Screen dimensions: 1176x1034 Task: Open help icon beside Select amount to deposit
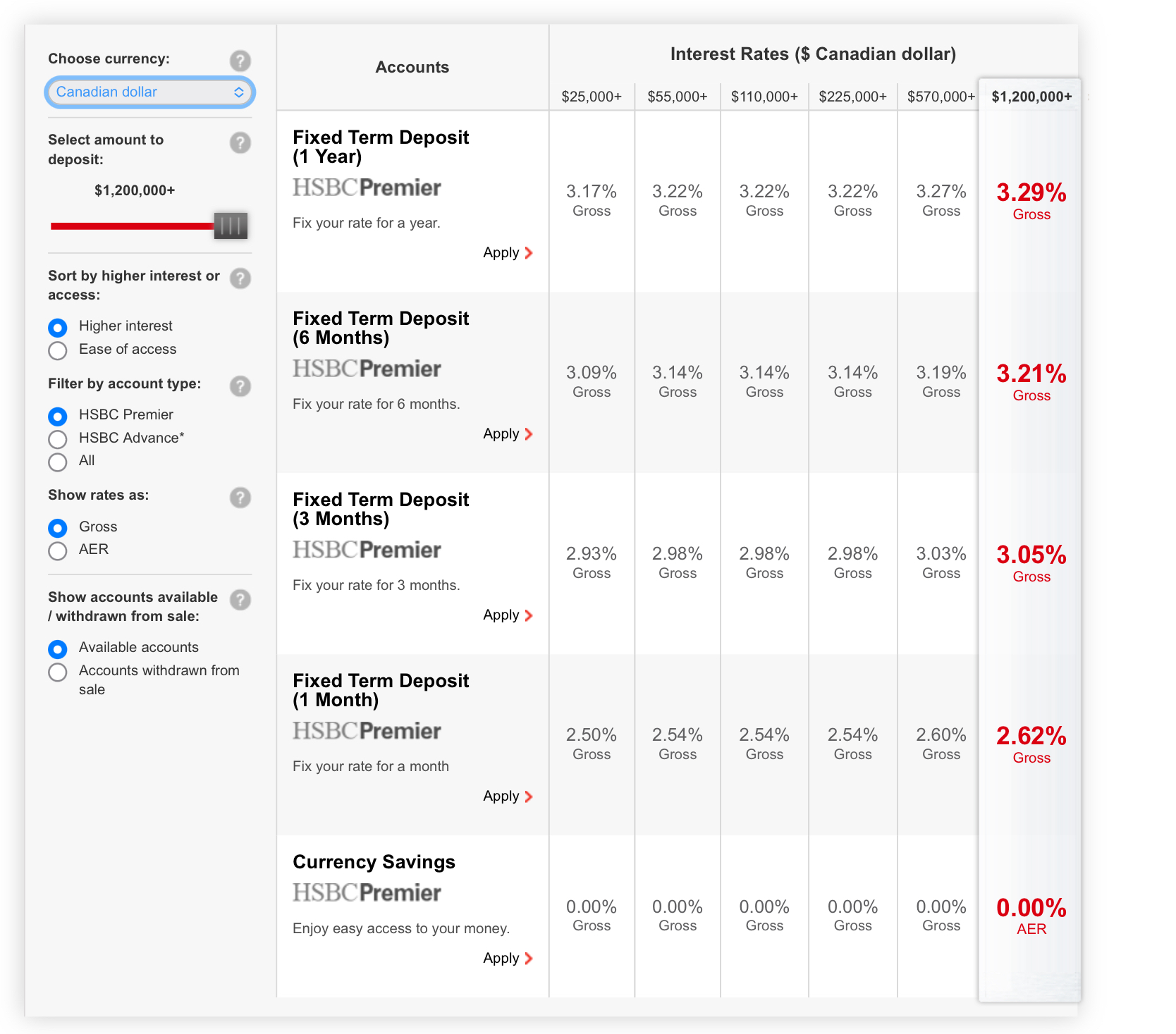click(240, 143)
